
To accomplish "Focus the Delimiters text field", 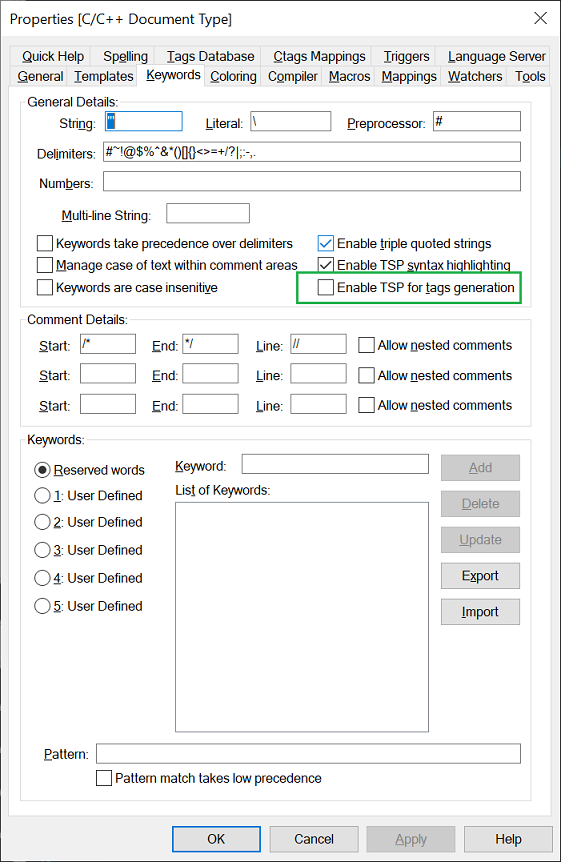I will point(312,152).
